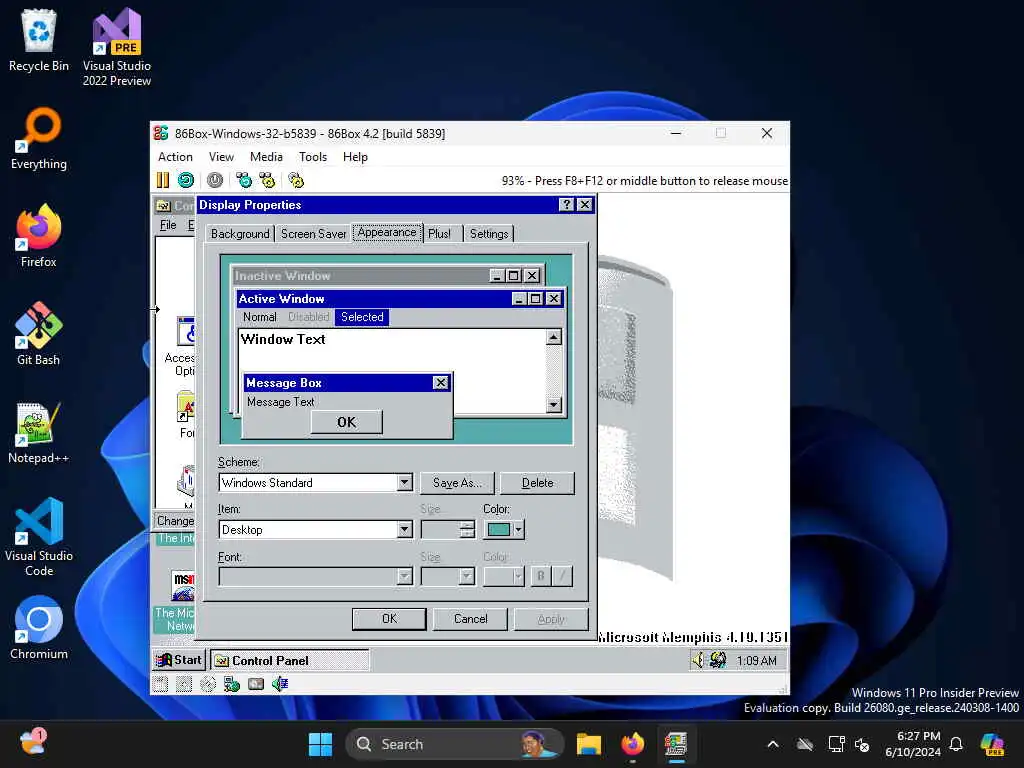The image size is (1024, 768).
Task: Click Save As... scheme button
Action: [x=457, y=483]
